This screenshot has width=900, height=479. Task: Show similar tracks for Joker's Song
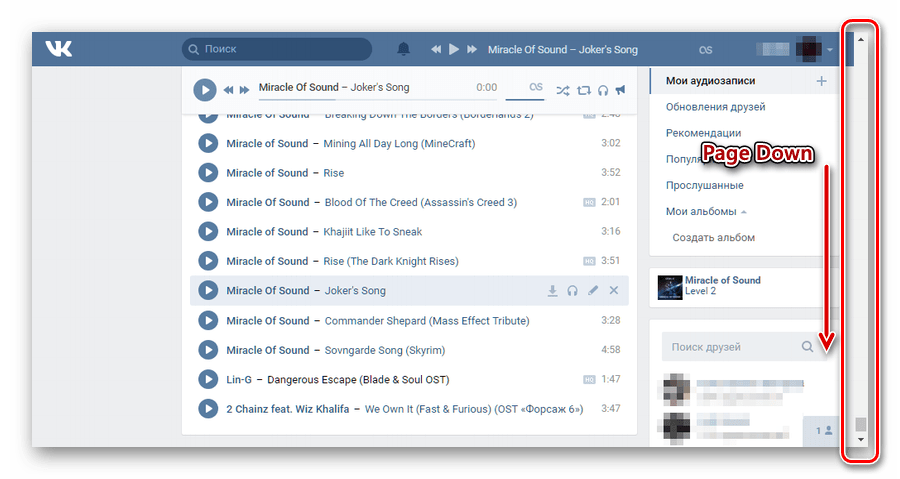[572, 291]
